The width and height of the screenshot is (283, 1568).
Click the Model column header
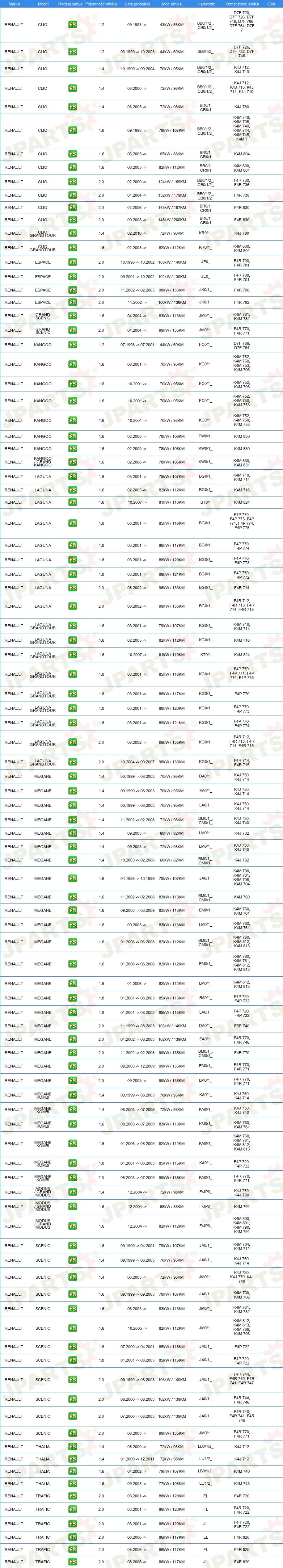click(43, 4)
